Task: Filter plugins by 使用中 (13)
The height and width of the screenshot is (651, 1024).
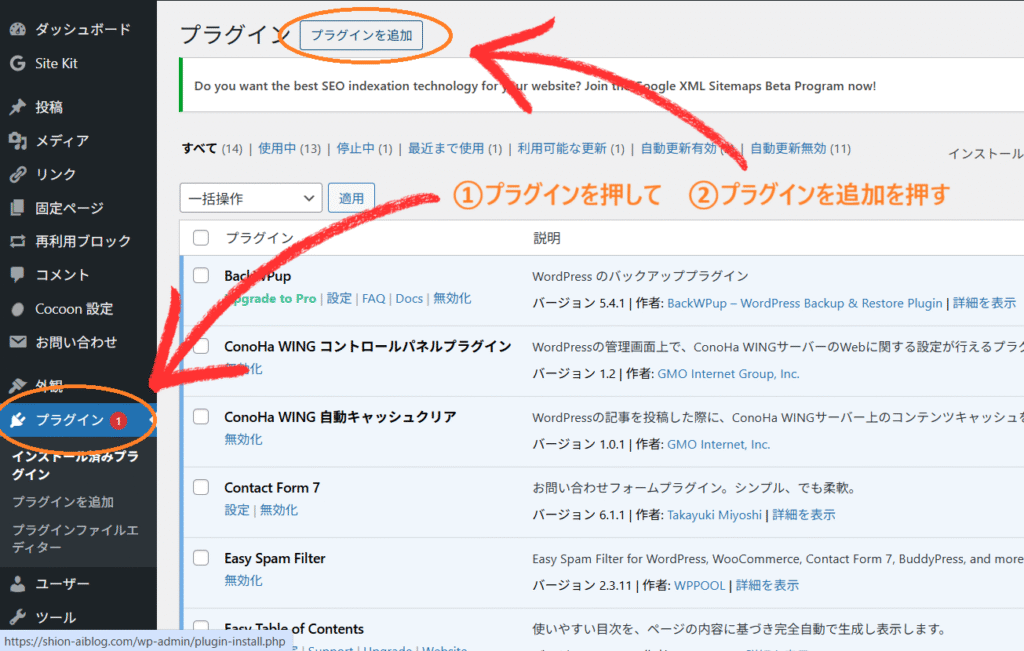Action: [x=289, y=149]
